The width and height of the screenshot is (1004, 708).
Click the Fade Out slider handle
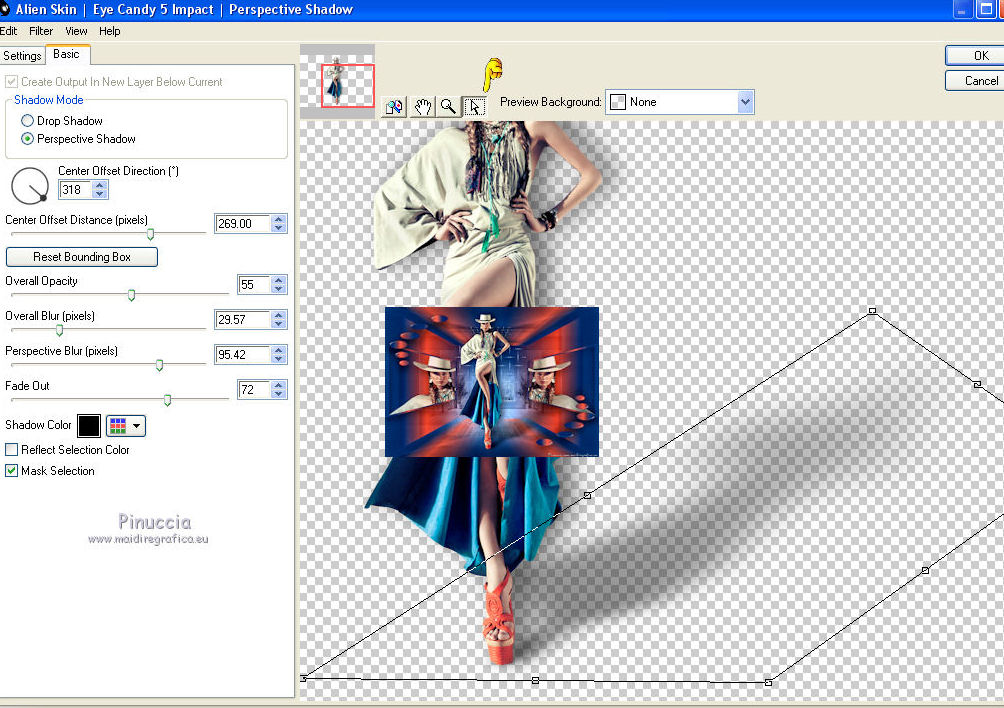tap(167, 400)
